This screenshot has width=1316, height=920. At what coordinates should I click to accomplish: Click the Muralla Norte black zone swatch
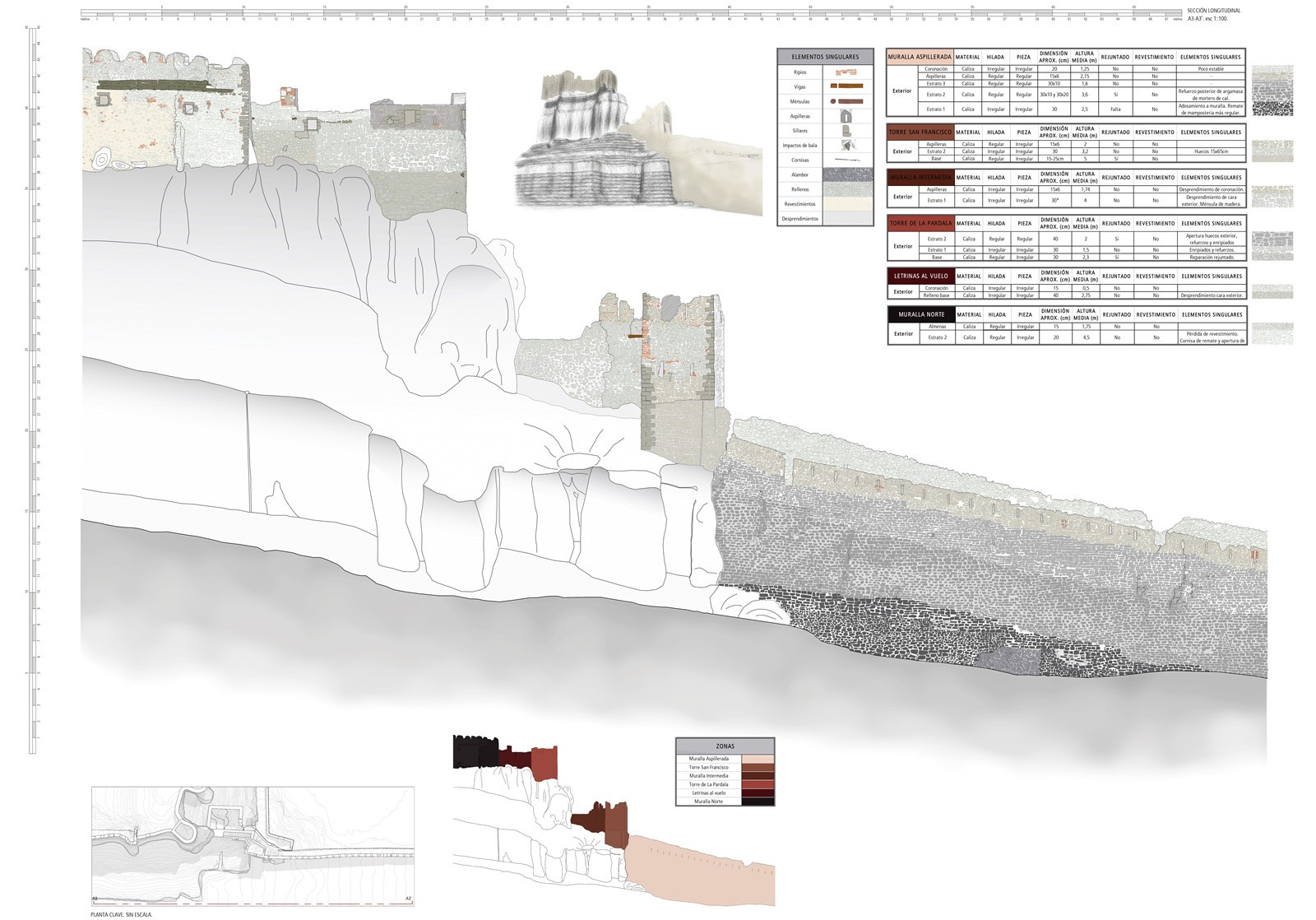758,802
